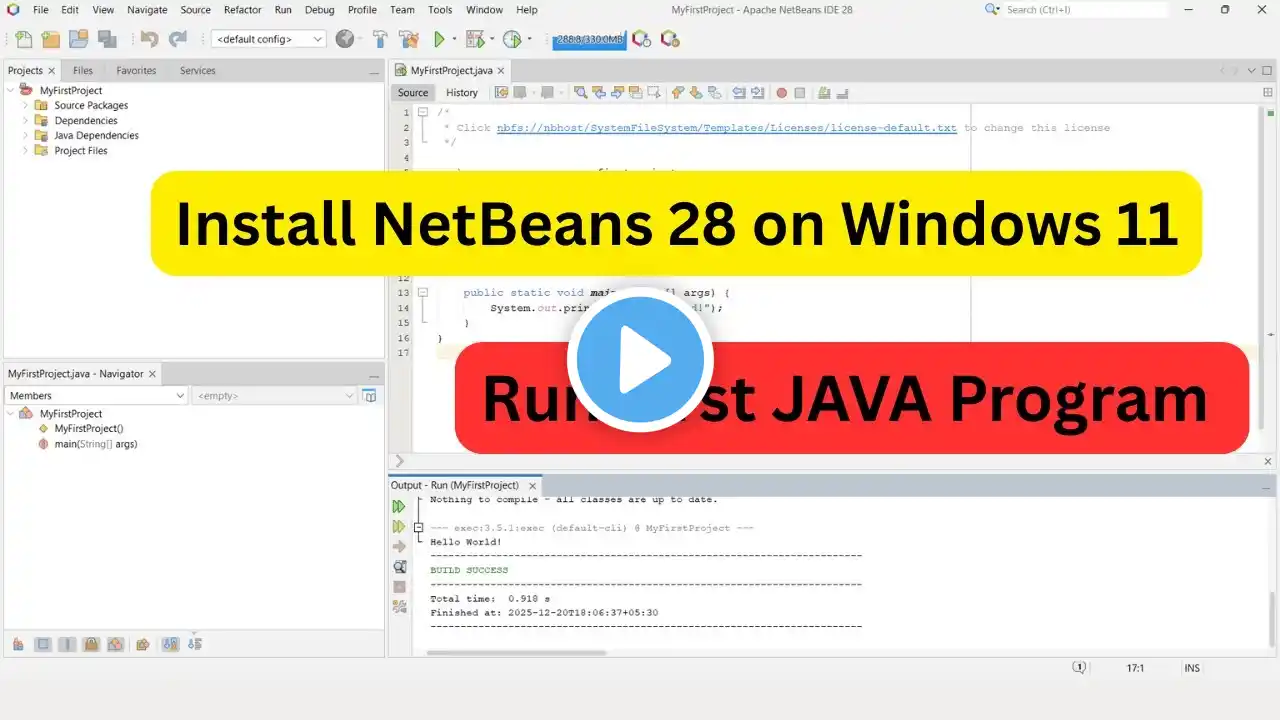The height and width of the screenshot is (720, 1280).
Task: Click the second profiler icon right of the memory bar
Action: (670, 39)
